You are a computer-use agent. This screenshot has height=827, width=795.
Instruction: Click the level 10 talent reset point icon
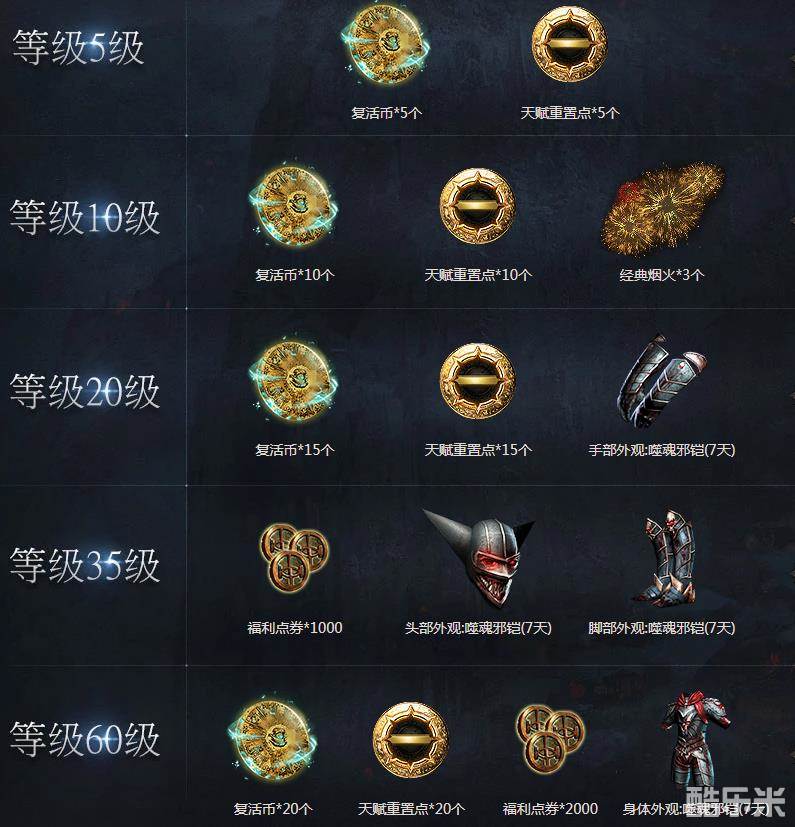pos(477,206)
